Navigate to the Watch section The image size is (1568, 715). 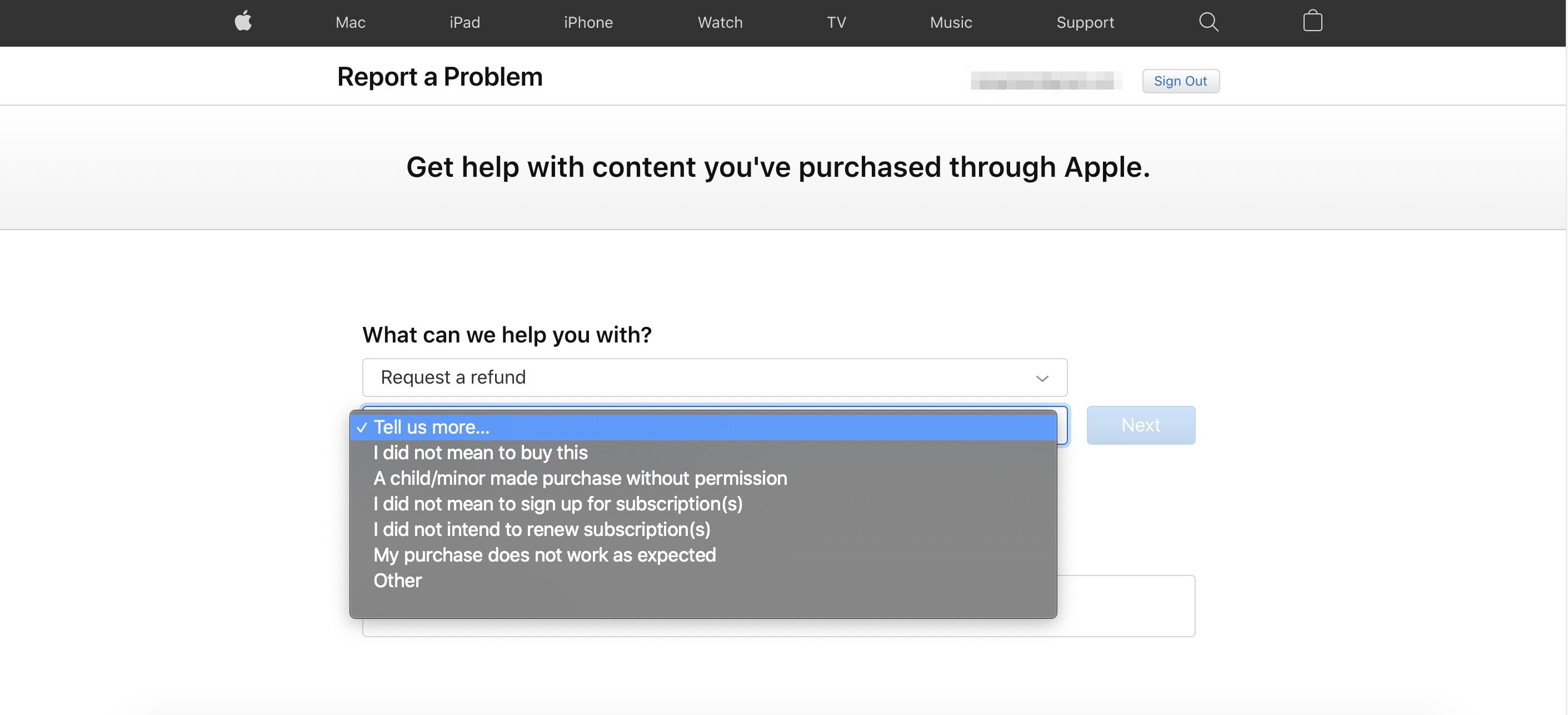[x=720, y=23]
